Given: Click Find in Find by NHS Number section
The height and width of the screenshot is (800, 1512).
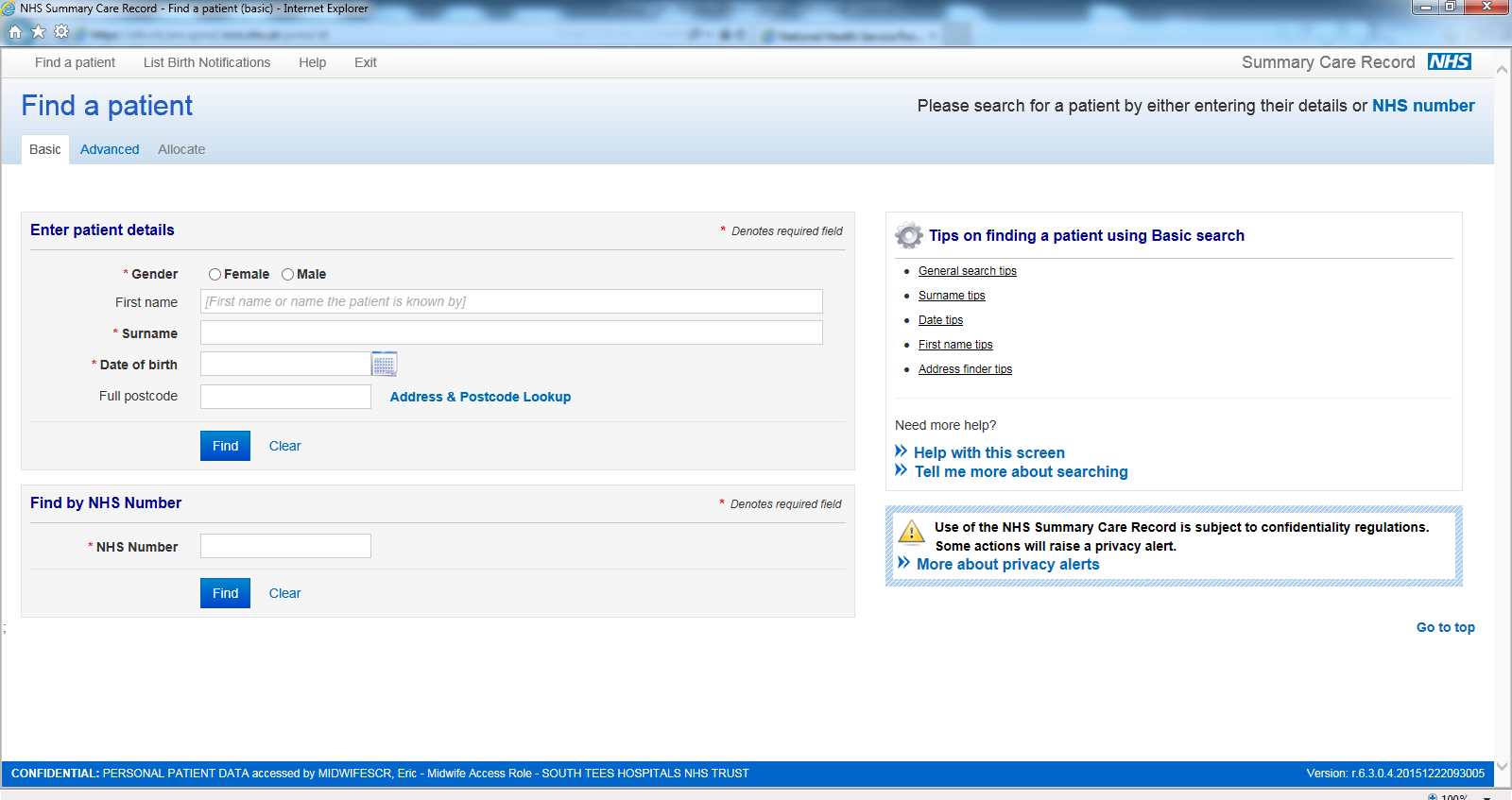Looking at the screenshot, I should pos(225,593).
